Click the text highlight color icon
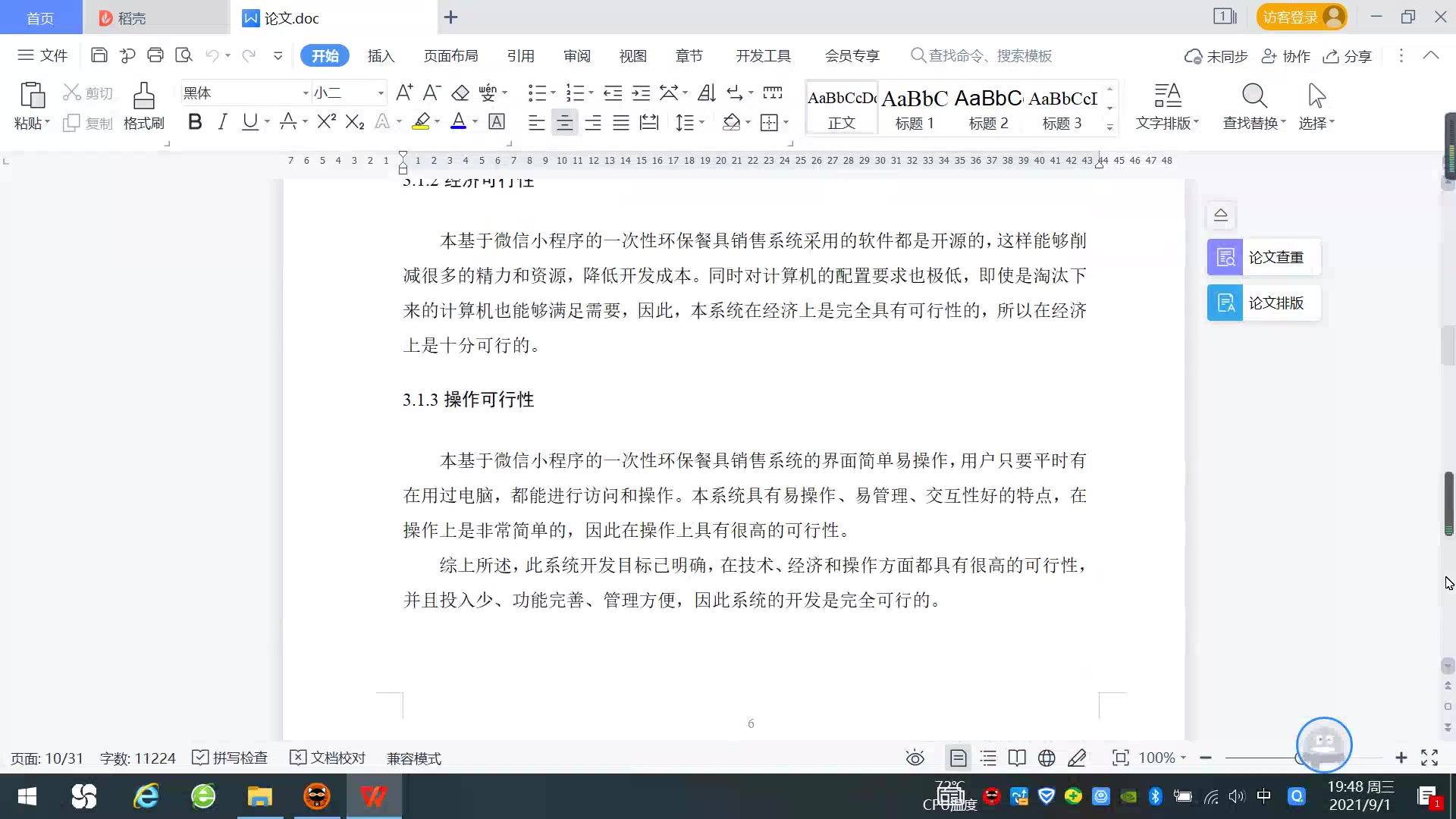The width and height of the screenshot is (1456, 819). 421,122
